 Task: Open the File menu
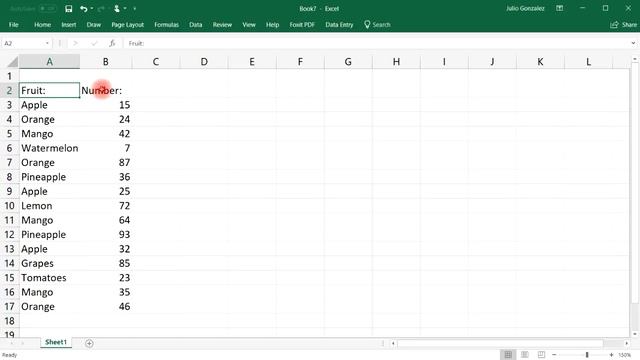[x=13, y=24]
